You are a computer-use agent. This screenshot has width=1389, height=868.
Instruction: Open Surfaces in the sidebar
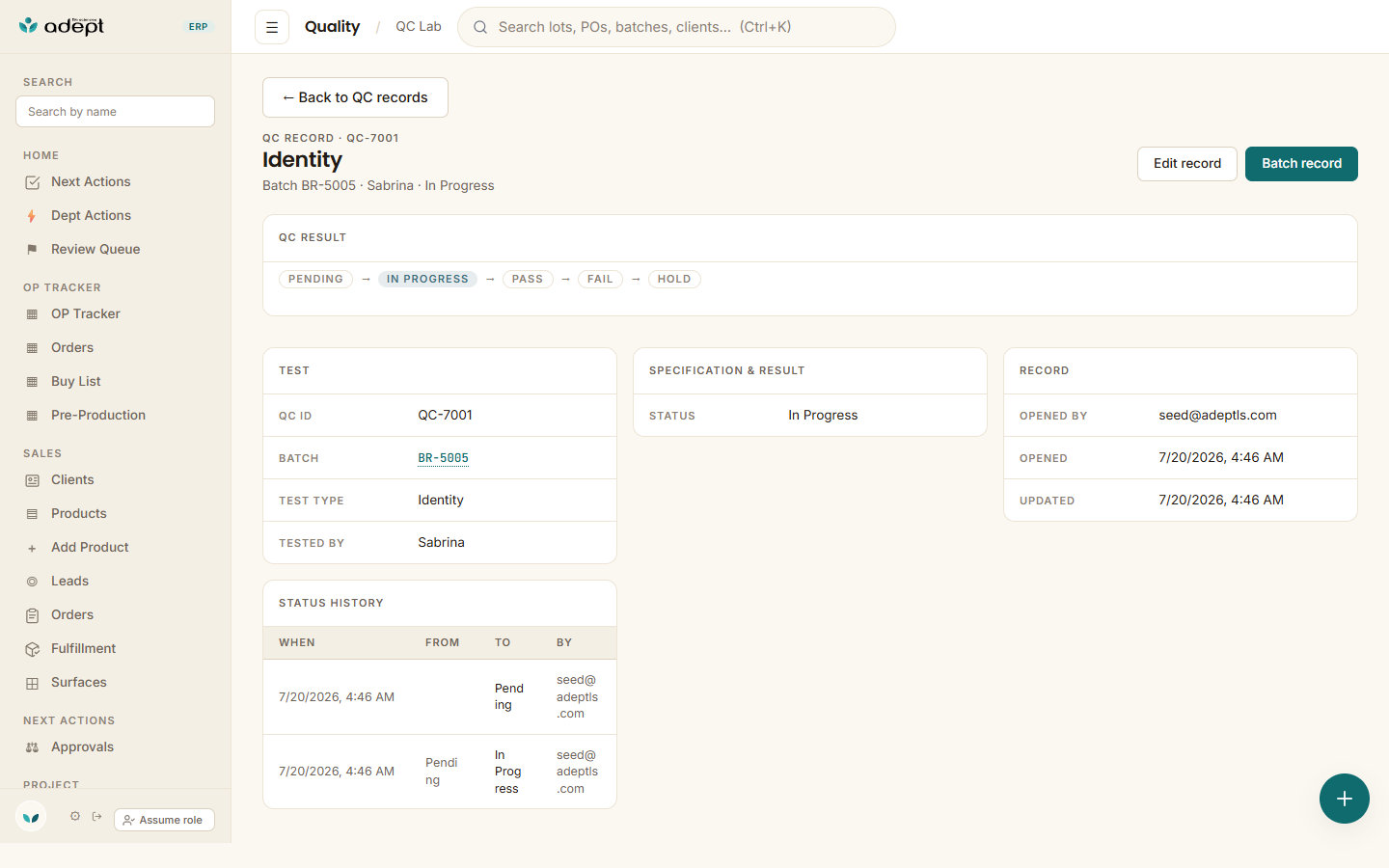pos(79,682)
